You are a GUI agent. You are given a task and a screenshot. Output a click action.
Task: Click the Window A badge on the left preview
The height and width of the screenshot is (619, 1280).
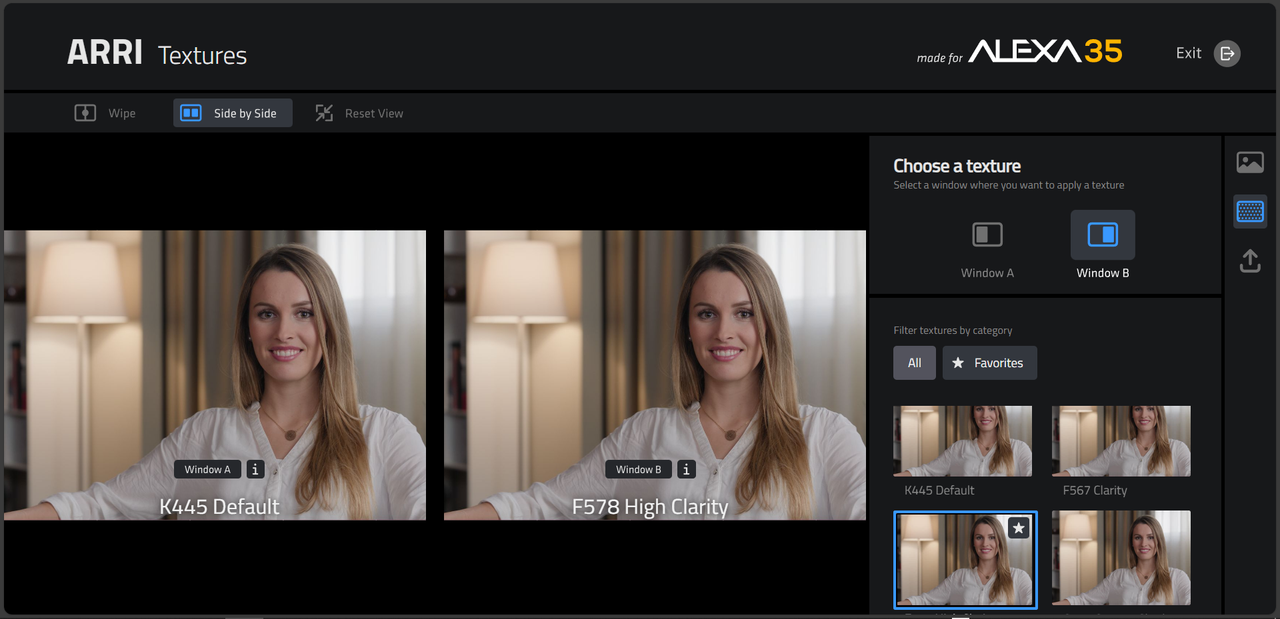click(x=207, y=469)
